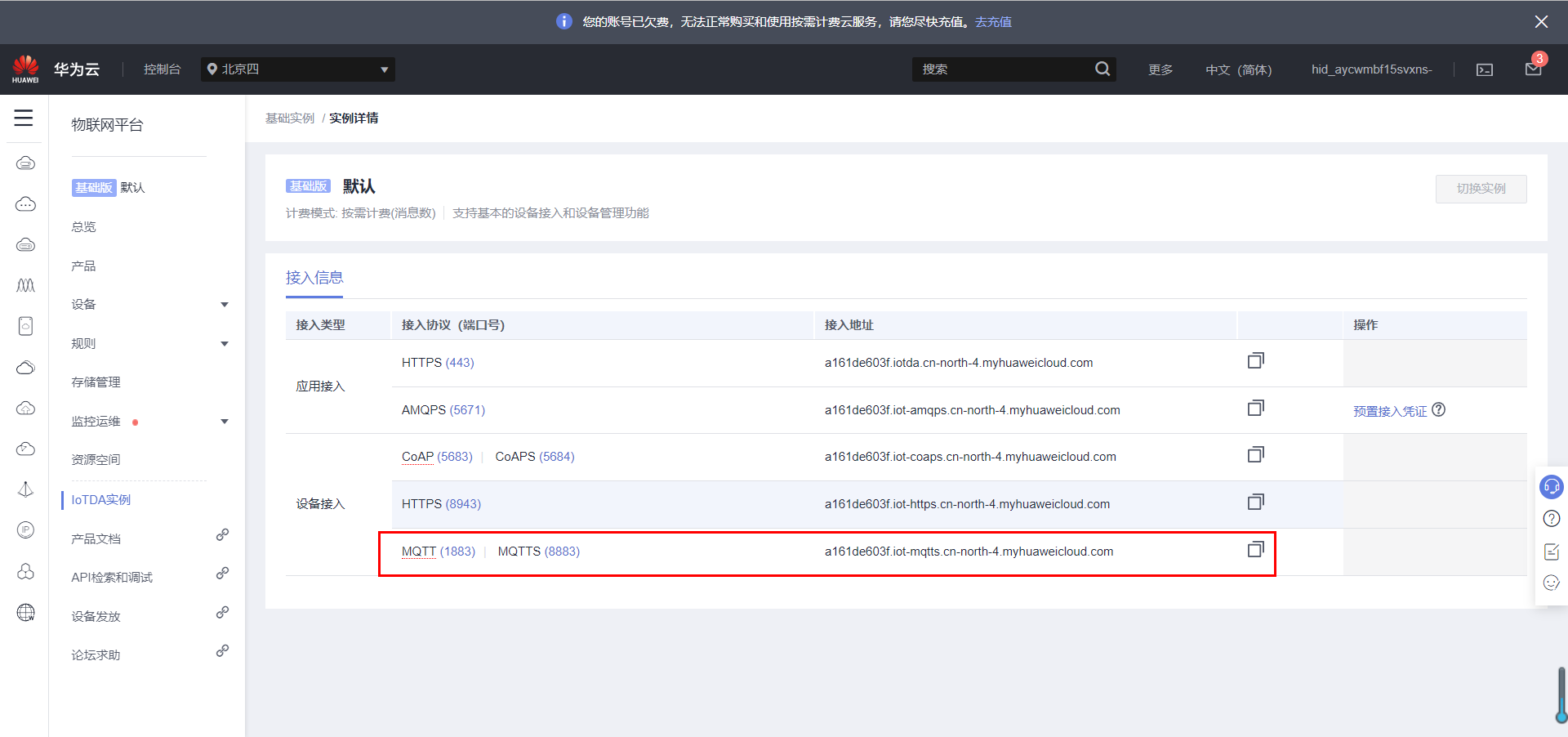Screen dimensions: 1568x737
Task: Open the floating feedback edit icon
Action: pyautogui.click(x=1552, y=552)
